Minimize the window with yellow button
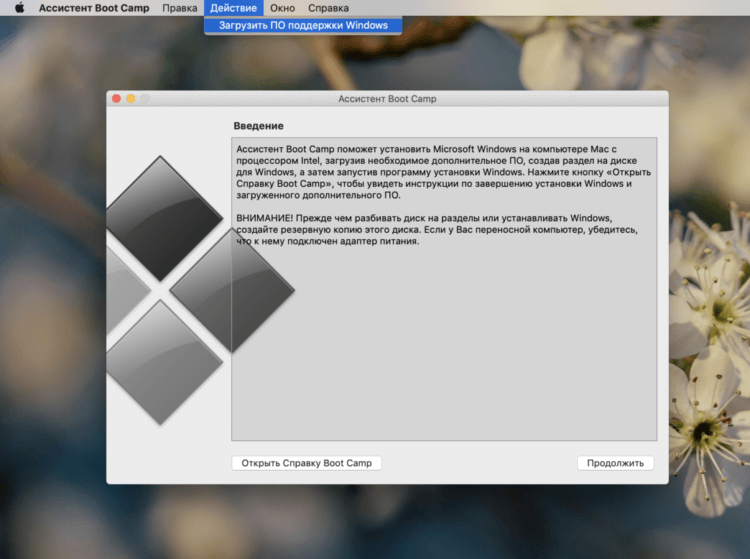Image resolution: width=750 pixels, height=559 pixels. [x=131, y=99]
